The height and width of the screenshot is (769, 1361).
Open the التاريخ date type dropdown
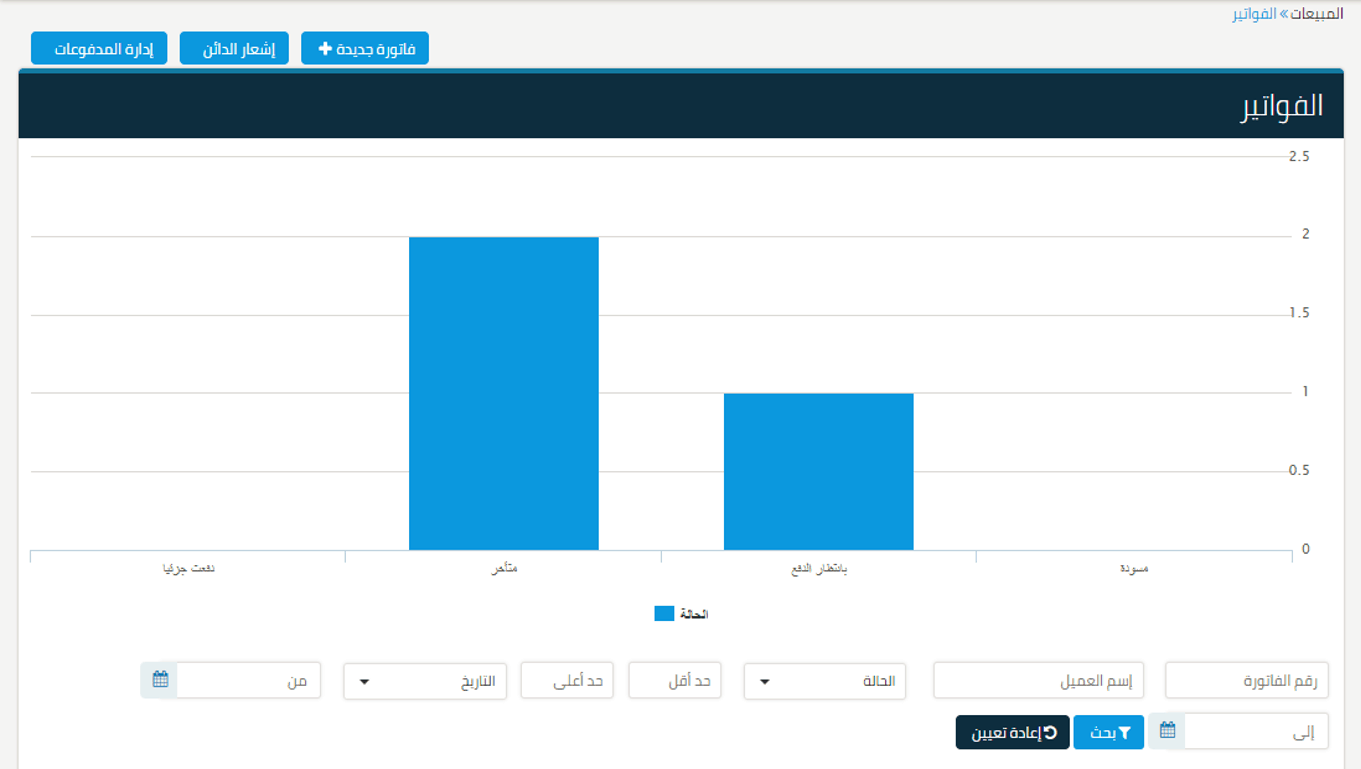425,681
